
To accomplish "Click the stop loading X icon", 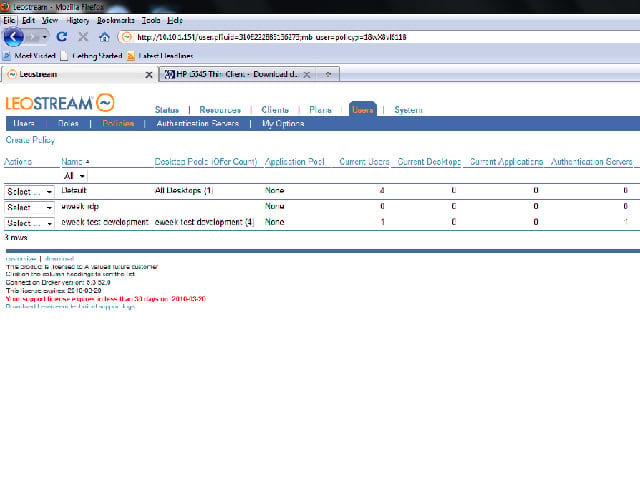I will tap(83, 37).
